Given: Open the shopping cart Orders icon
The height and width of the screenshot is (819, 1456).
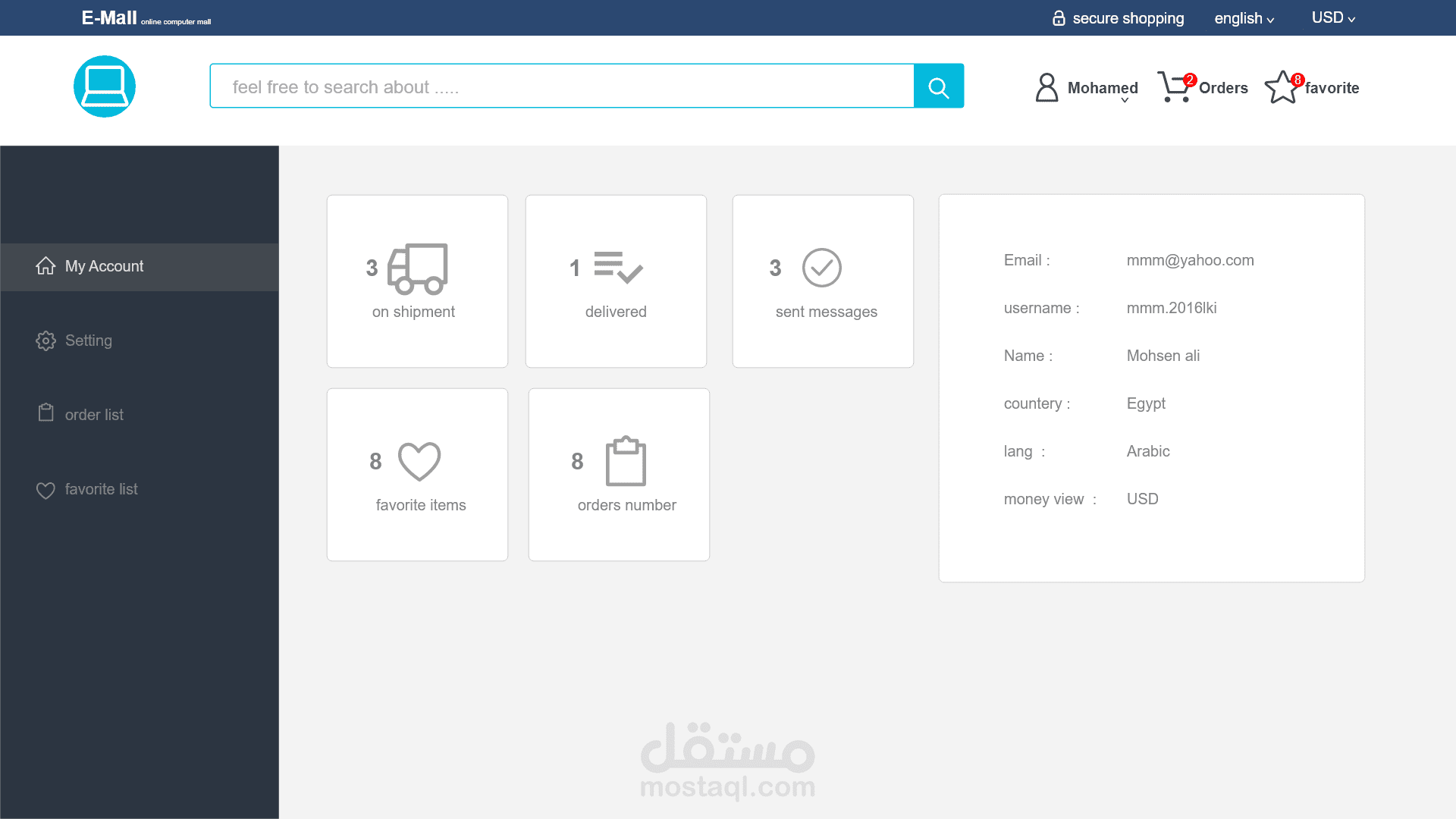Looking at the screenshot, I should pos(1174,87).
